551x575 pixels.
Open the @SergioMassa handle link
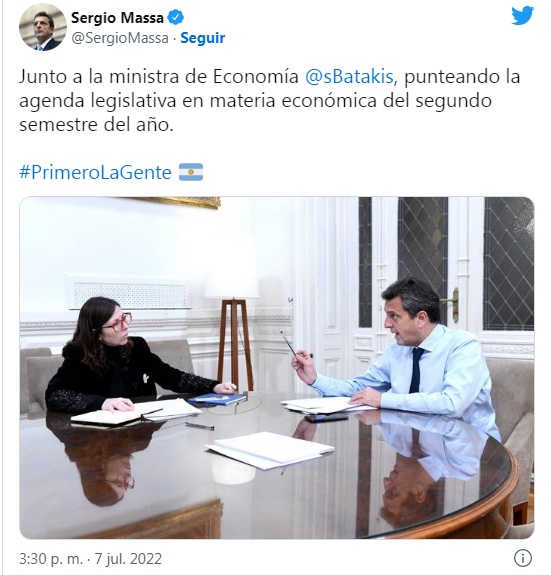click(x=120, y=38)
